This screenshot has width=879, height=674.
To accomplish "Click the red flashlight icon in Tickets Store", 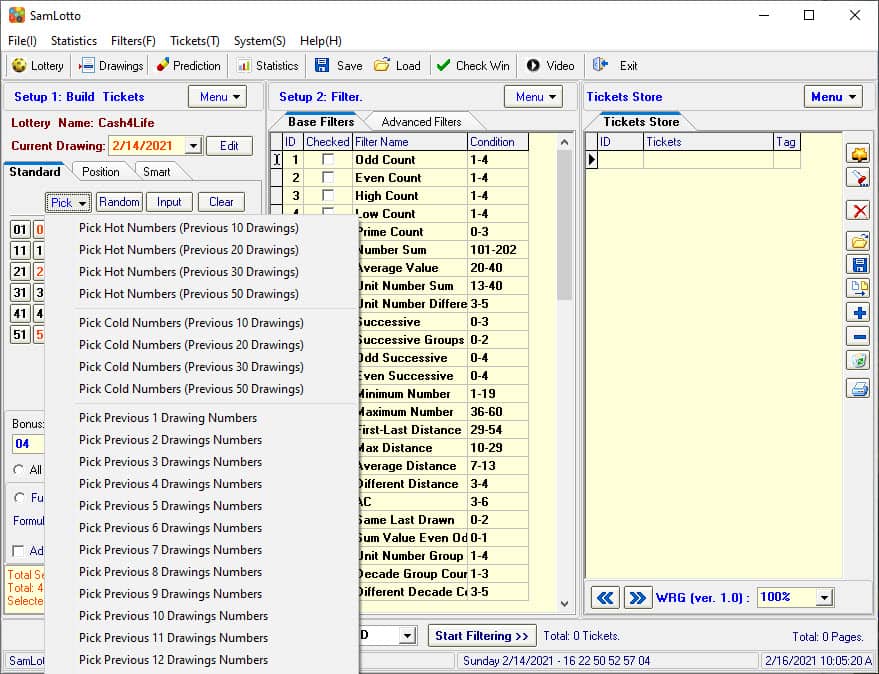I will click(858, 178).
